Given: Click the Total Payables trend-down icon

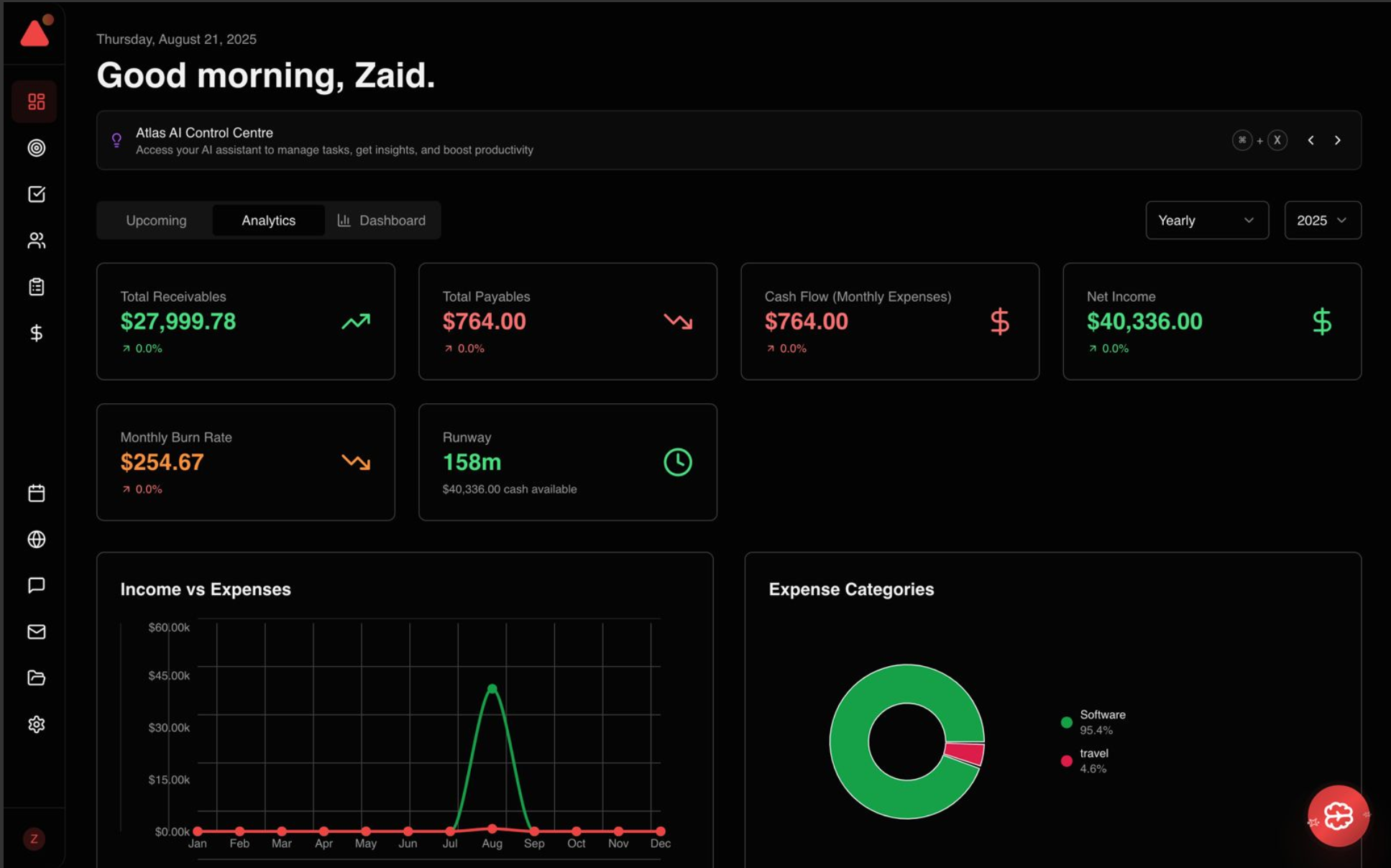Looking at the screenshot, I should coord(678,321).
